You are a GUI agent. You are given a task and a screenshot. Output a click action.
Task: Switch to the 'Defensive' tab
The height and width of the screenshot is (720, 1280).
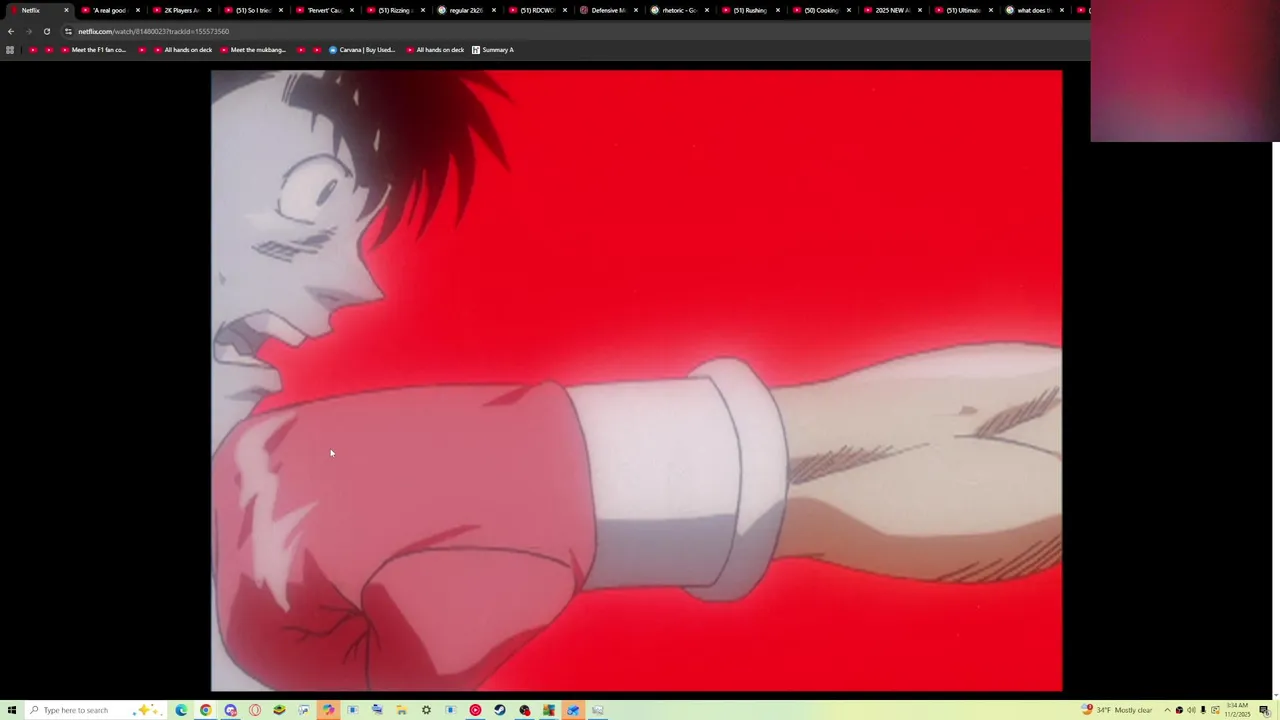607,10
